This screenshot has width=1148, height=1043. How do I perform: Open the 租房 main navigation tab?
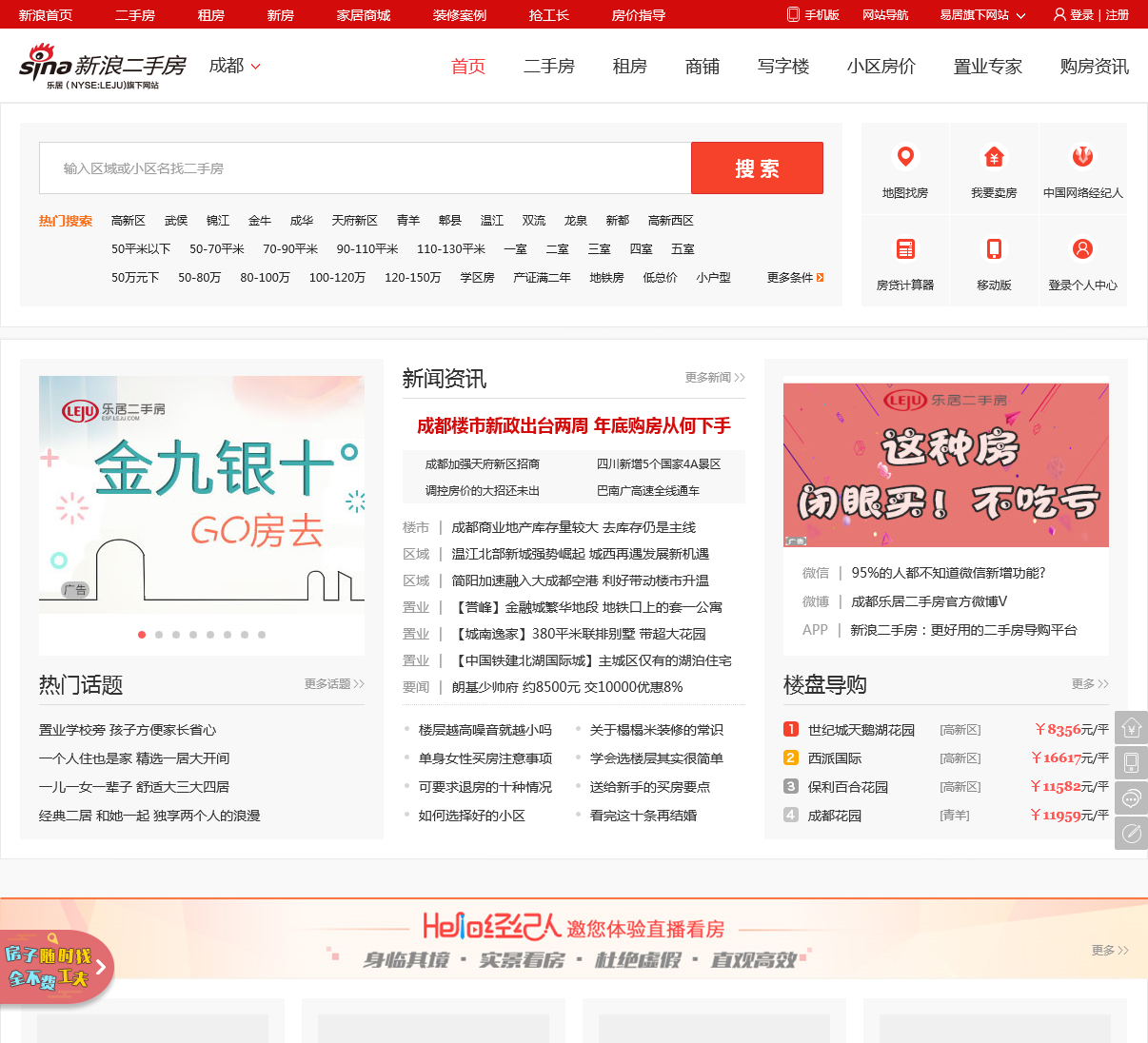tap(630, 66)
